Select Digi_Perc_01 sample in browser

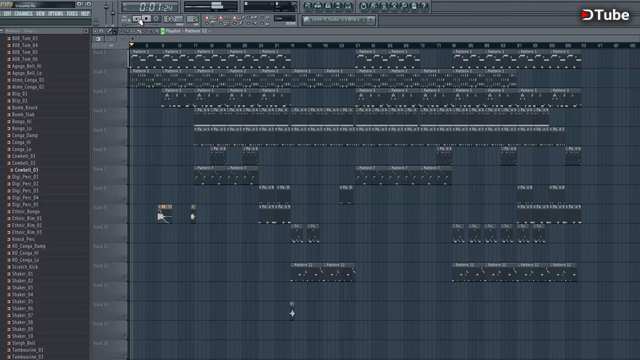(24, 177)
